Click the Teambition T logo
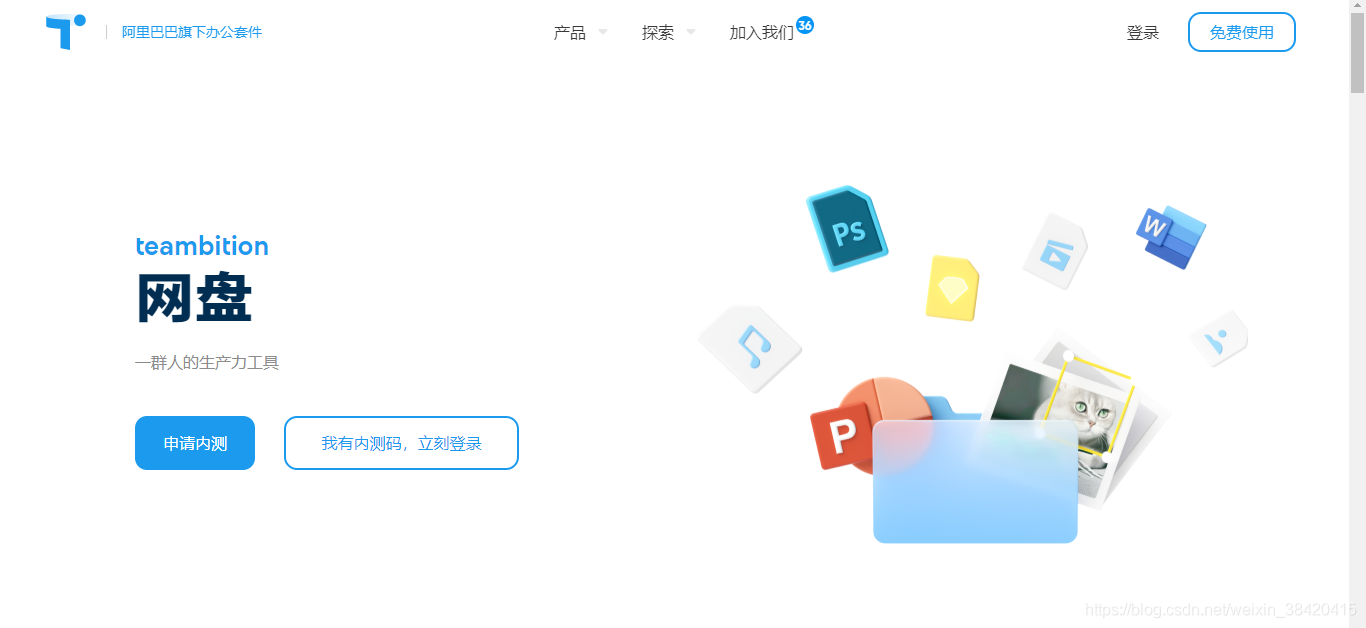1366x628 pixels. (x=65, y=32)
